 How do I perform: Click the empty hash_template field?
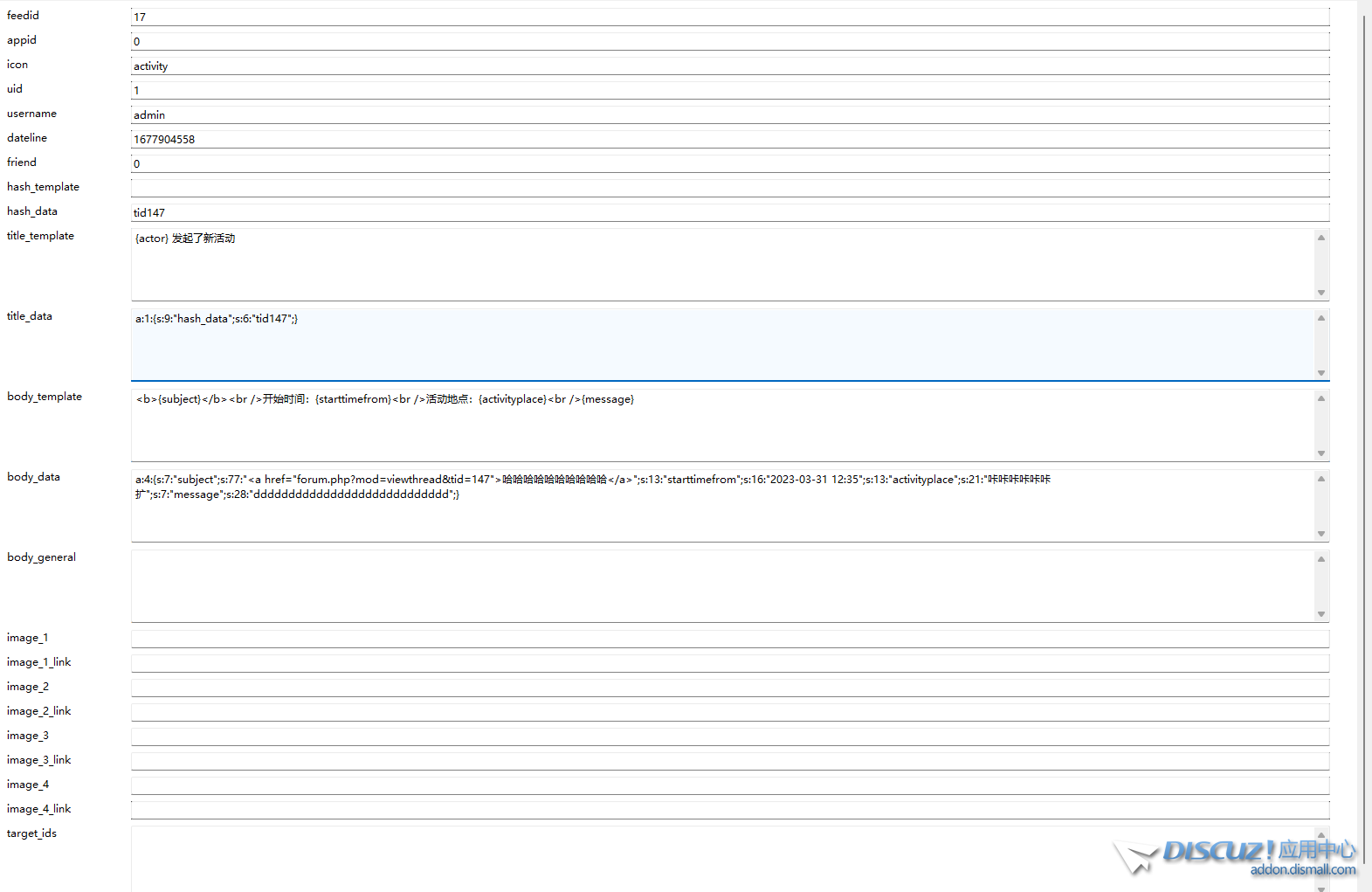tap(729, 188)
